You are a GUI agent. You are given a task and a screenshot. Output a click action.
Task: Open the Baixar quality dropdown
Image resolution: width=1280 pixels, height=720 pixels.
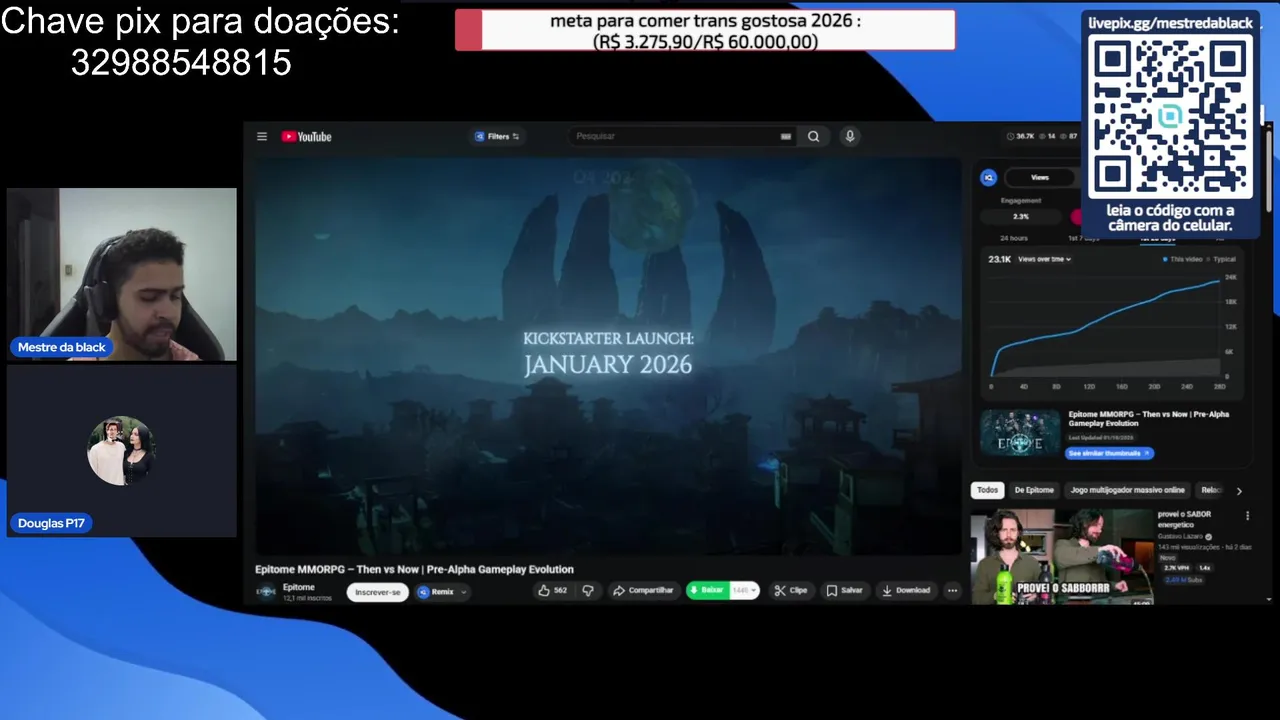pos(744,591)
